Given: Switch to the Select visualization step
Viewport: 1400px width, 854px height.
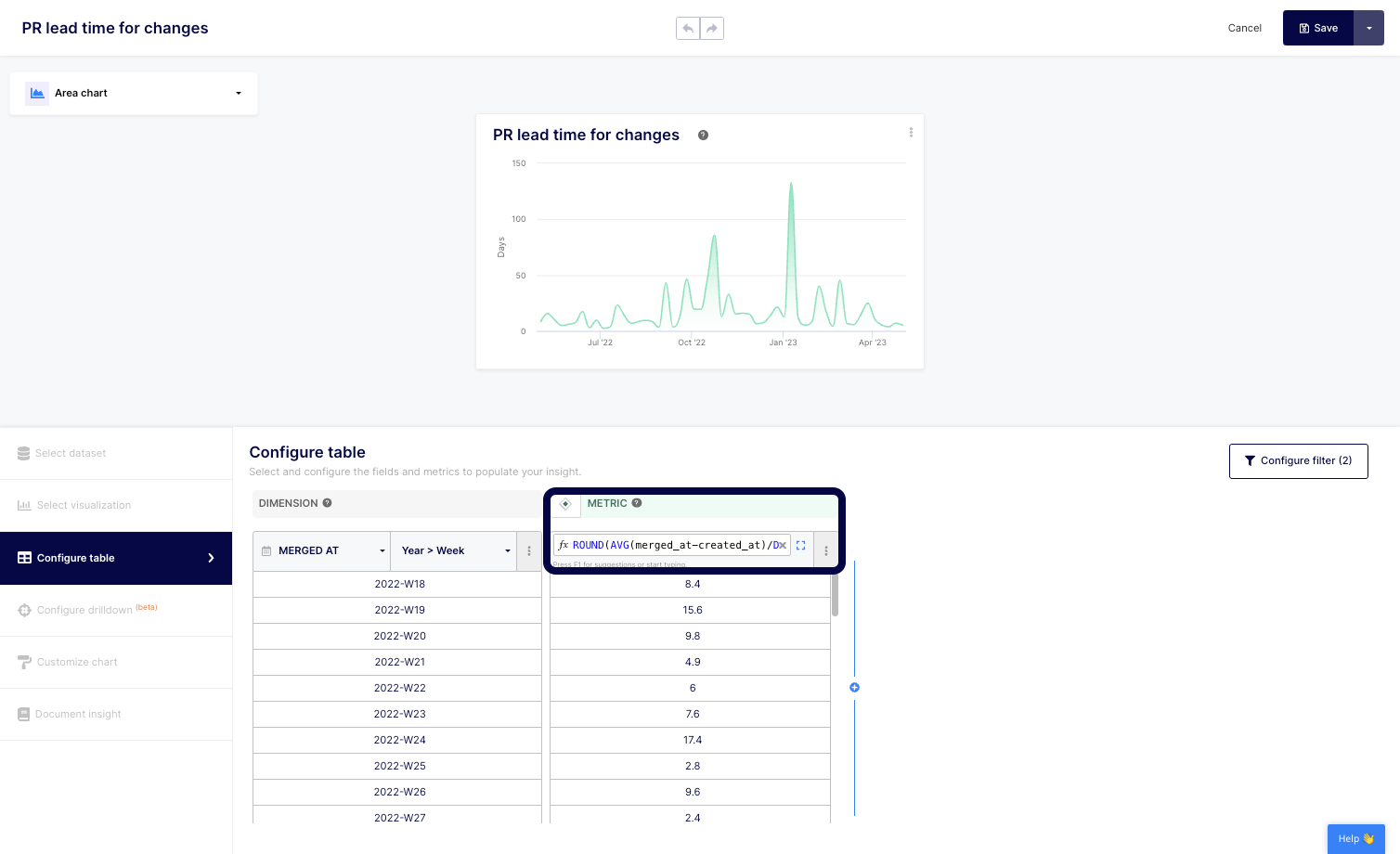Looking at the screenshot, I should (84, 506).
